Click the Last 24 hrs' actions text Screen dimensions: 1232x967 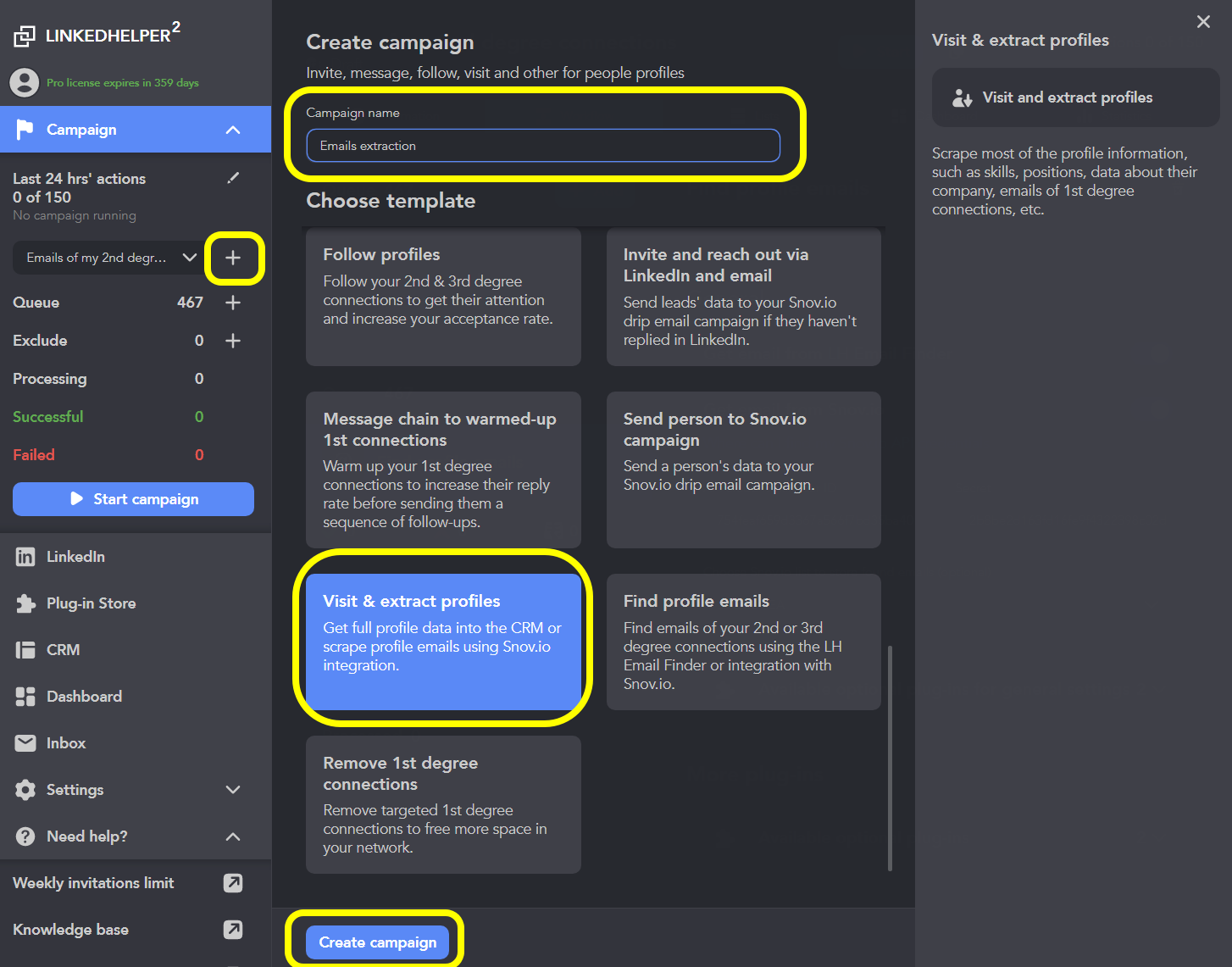point(79,179)
